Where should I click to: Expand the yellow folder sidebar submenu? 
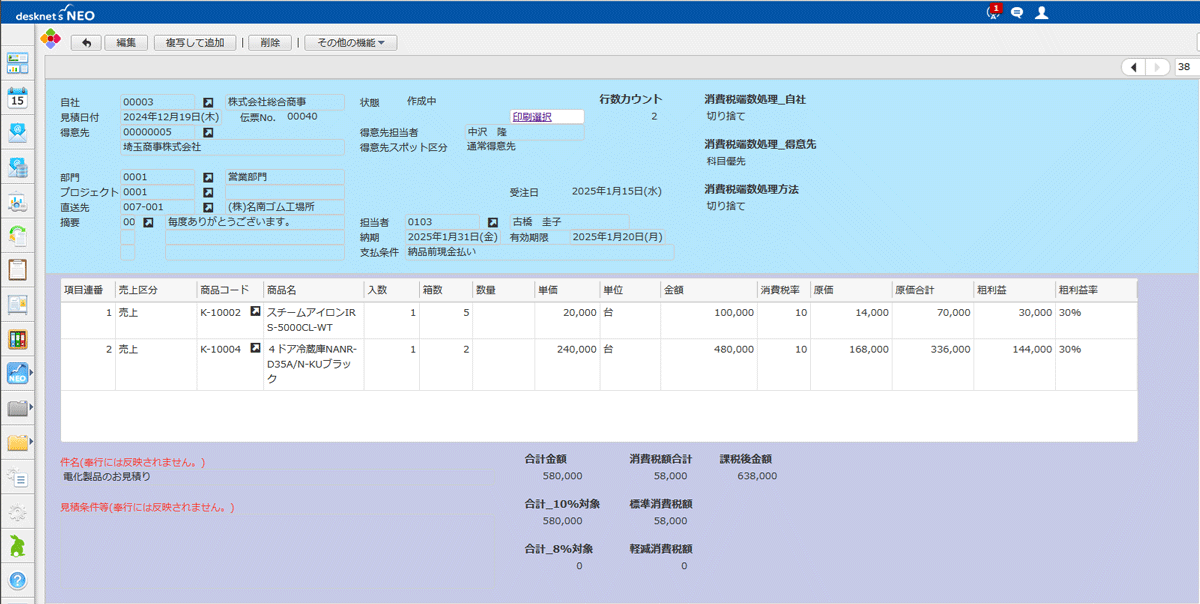pos(31,442)
